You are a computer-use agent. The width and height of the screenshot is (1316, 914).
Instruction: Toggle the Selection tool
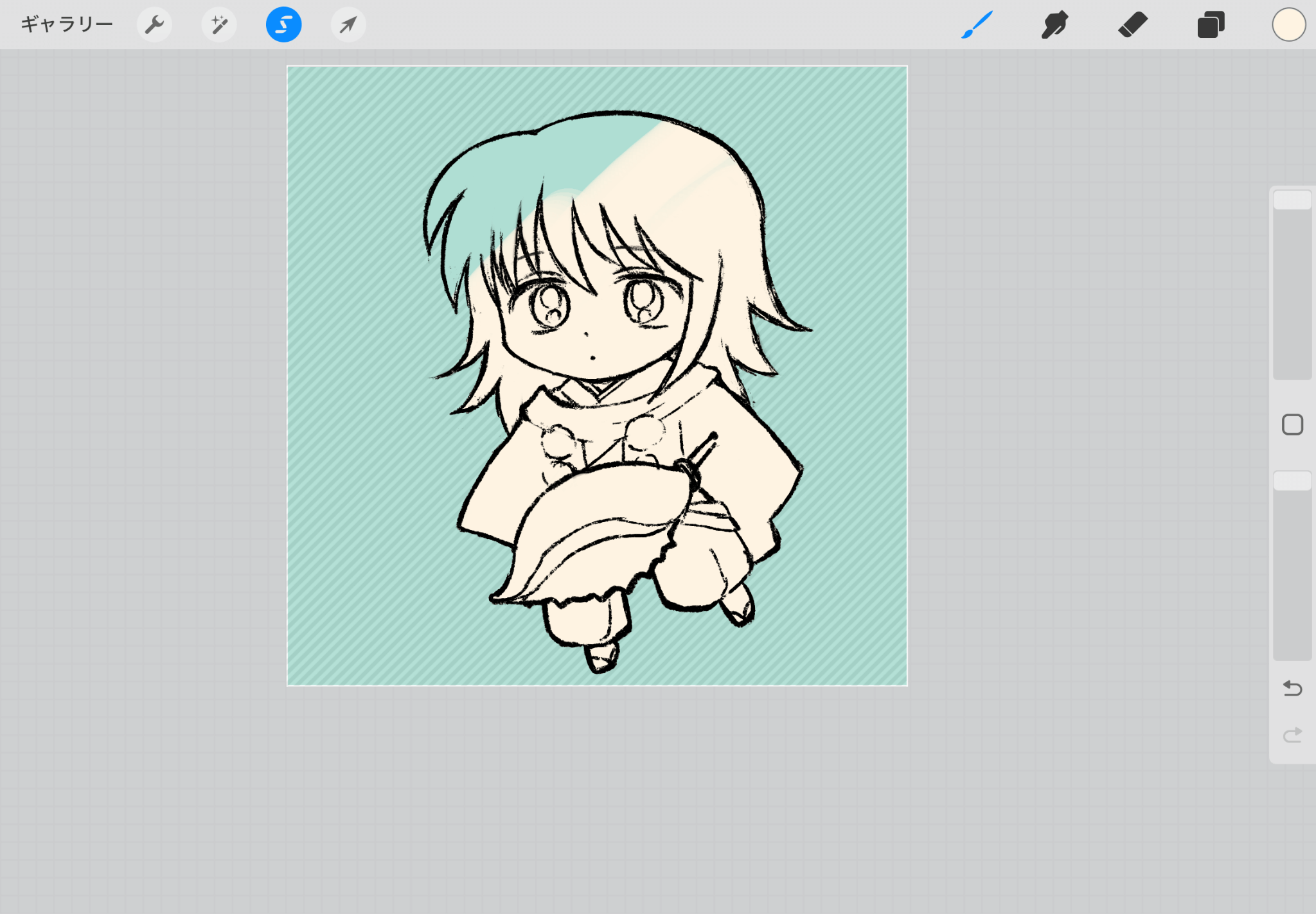point(283,25)
